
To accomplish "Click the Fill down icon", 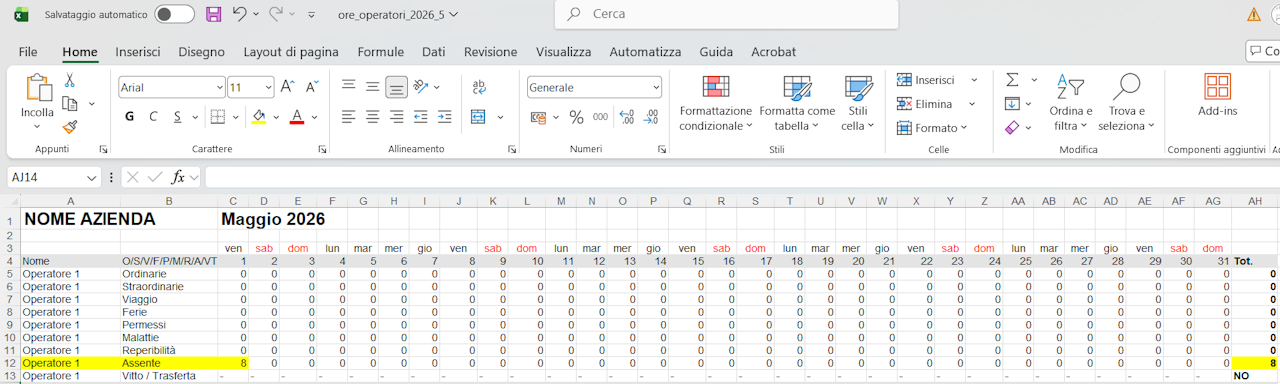I will [1012, 103].
